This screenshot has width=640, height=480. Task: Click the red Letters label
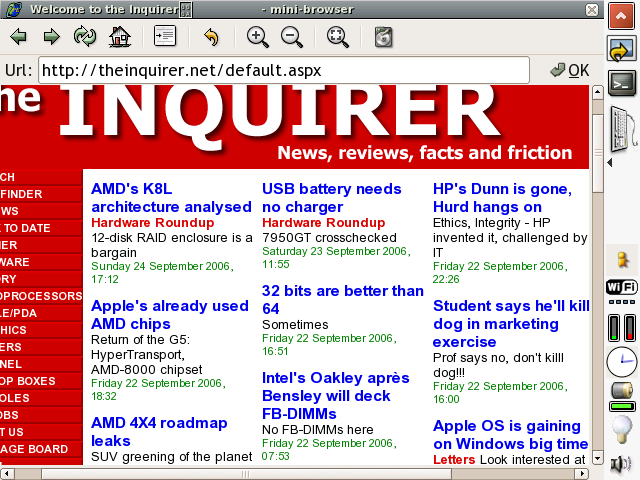tap(454, 459)
